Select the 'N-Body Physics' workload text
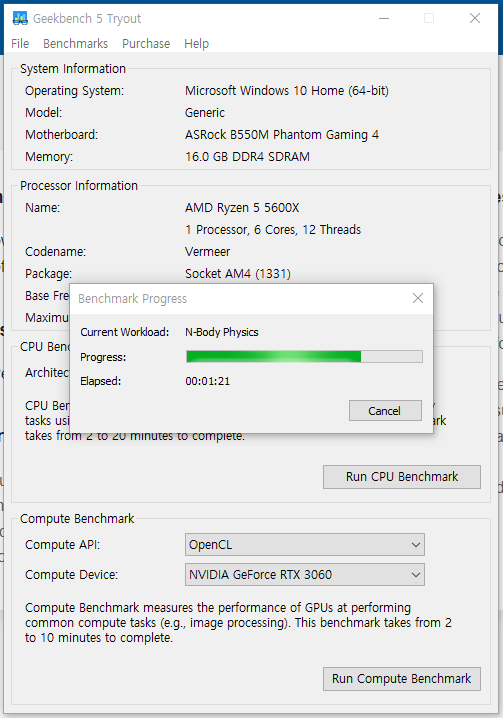This screenshot has width=503, height=718. coord(222,332)
